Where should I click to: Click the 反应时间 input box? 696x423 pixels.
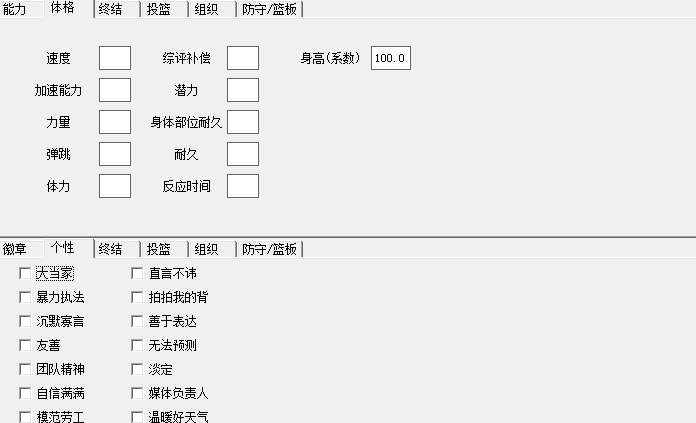(243, 186)
